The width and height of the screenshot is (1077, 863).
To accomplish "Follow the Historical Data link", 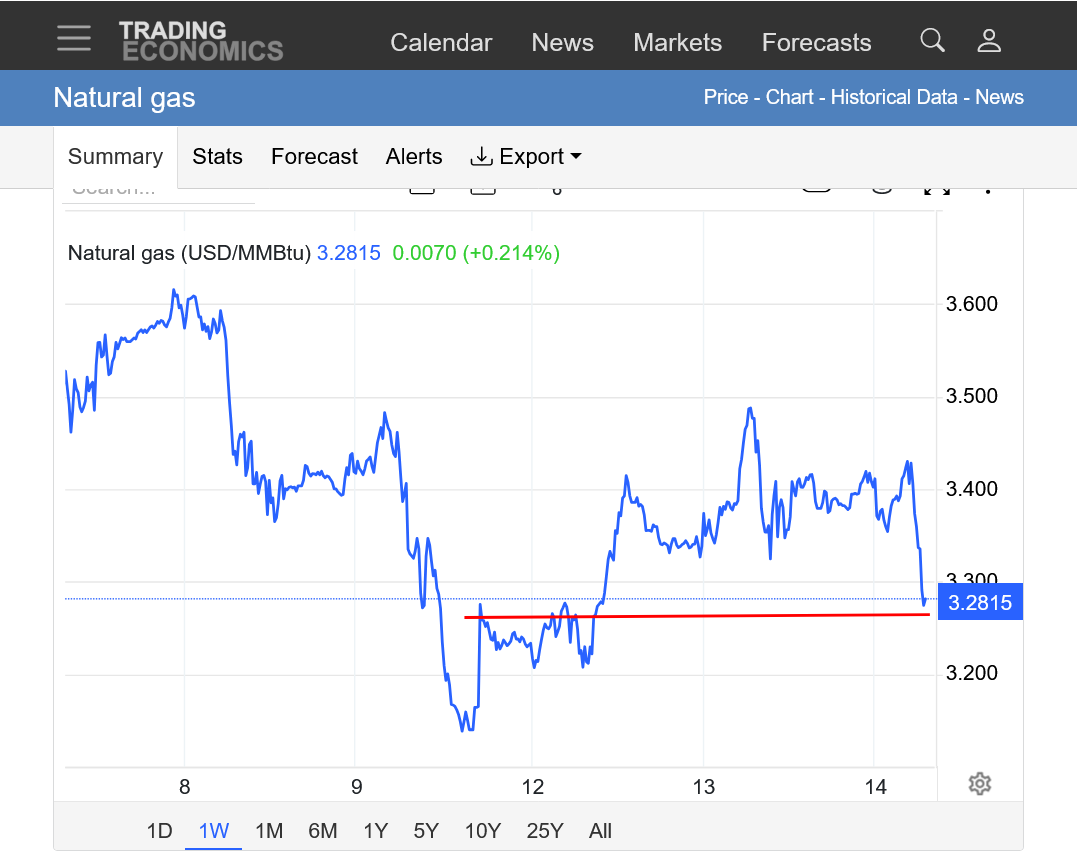I will point(896,97).
